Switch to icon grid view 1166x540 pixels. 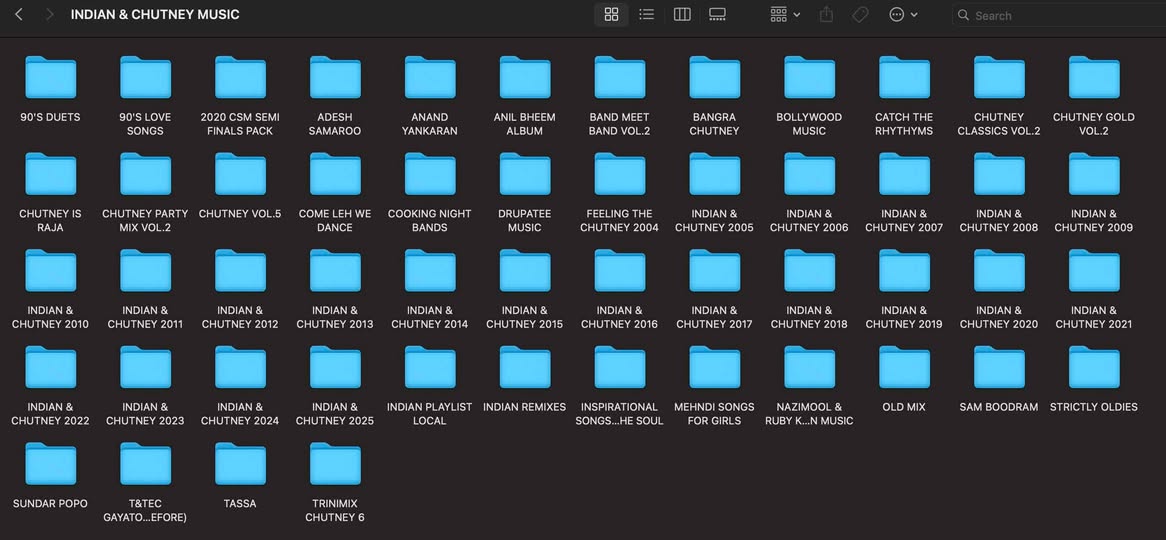click(x=611, y=14)
